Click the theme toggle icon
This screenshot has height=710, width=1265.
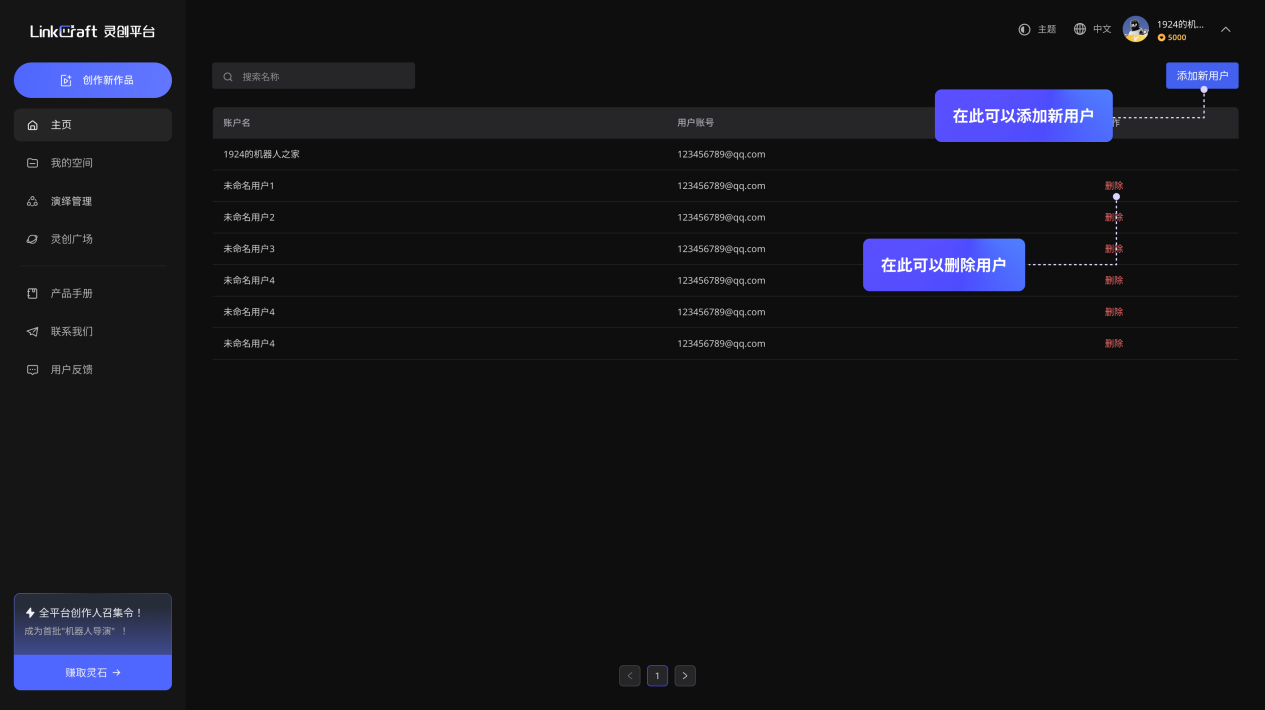(x=1024, y=29)
